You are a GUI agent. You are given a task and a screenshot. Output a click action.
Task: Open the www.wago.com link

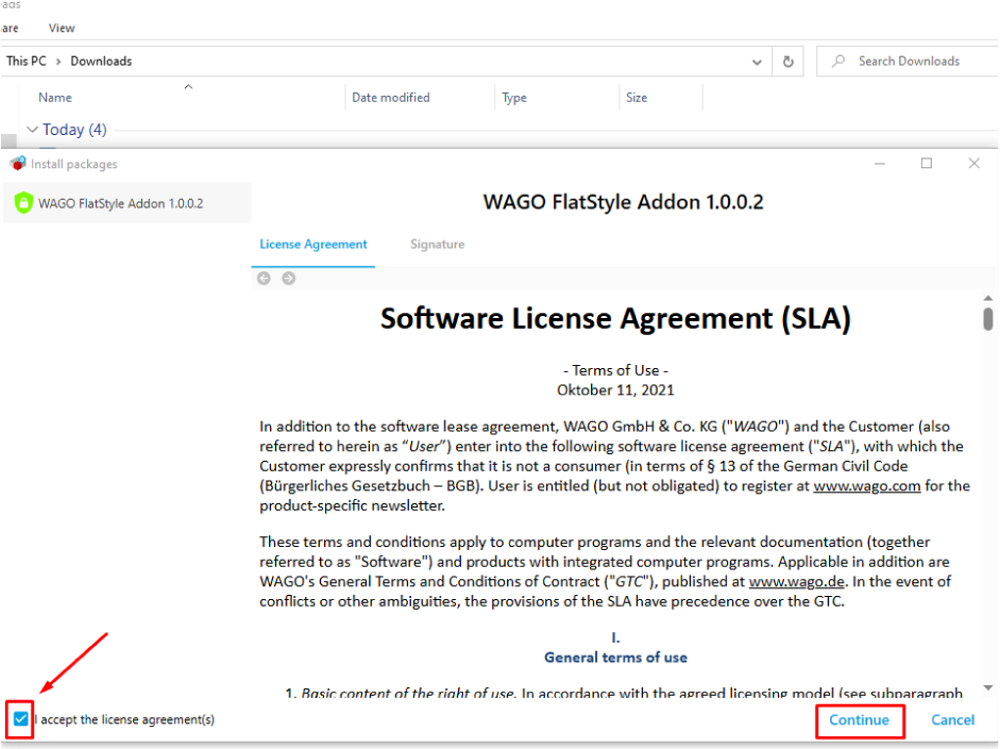coord(867,486)
